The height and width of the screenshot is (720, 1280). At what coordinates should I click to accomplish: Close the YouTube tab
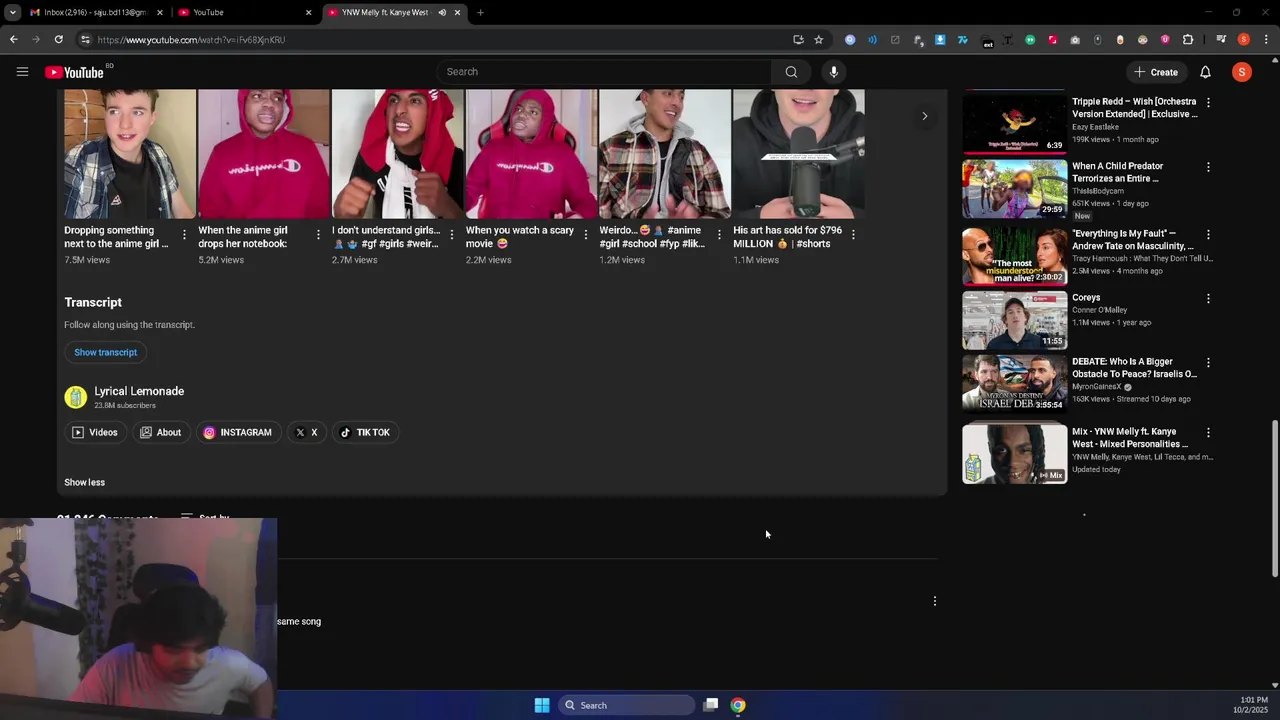click(308, 13)
